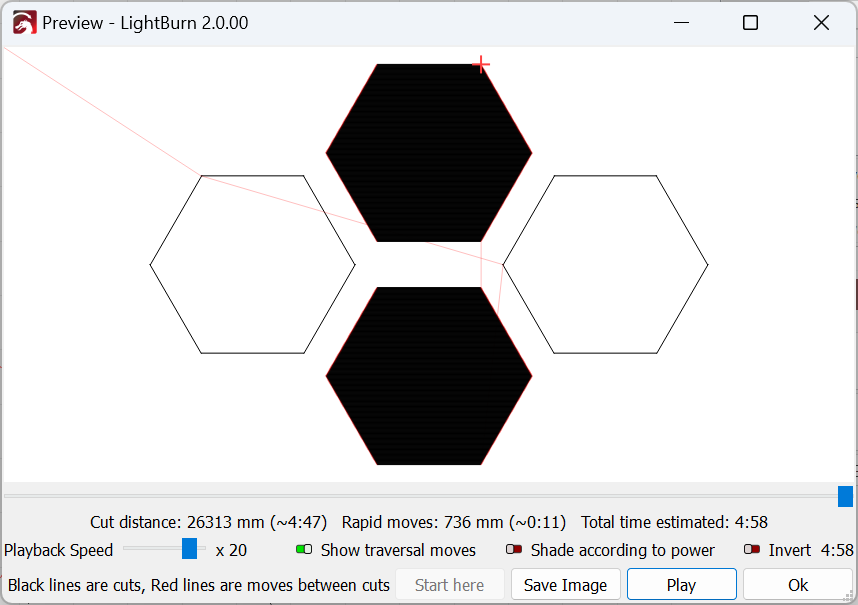Click the Cut distance readout text
The image size is (858, 605).
tap(210, 522)
